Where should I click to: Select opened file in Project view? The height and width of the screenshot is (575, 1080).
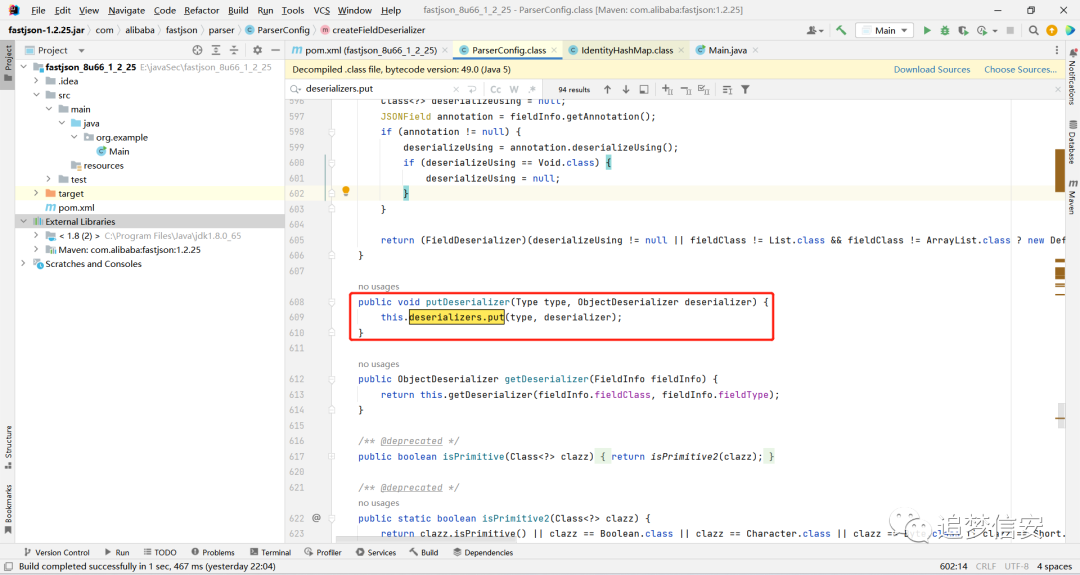[x=198, y=50]
